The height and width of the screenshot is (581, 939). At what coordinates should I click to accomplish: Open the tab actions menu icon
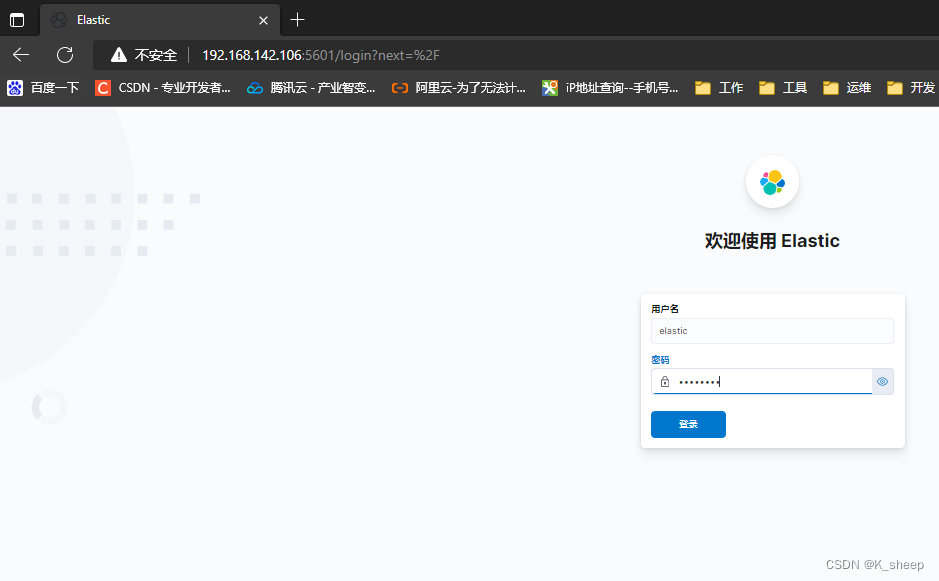click(x=17, y=20)
